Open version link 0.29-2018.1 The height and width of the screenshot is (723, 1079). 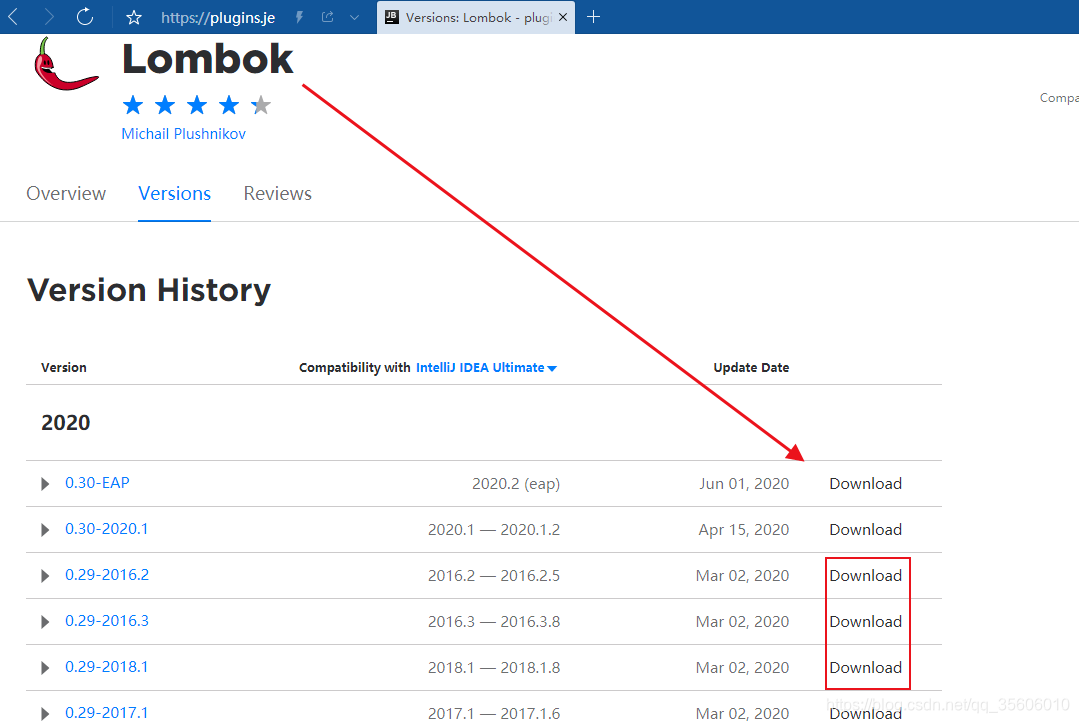[107, 667]
